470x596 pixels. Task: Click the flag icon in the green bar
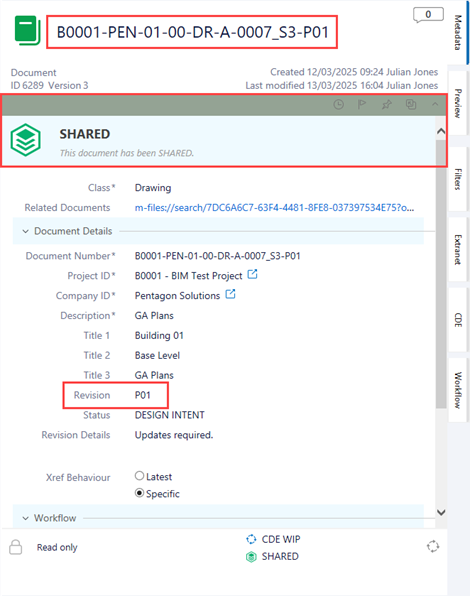click(x=362, y=104)
